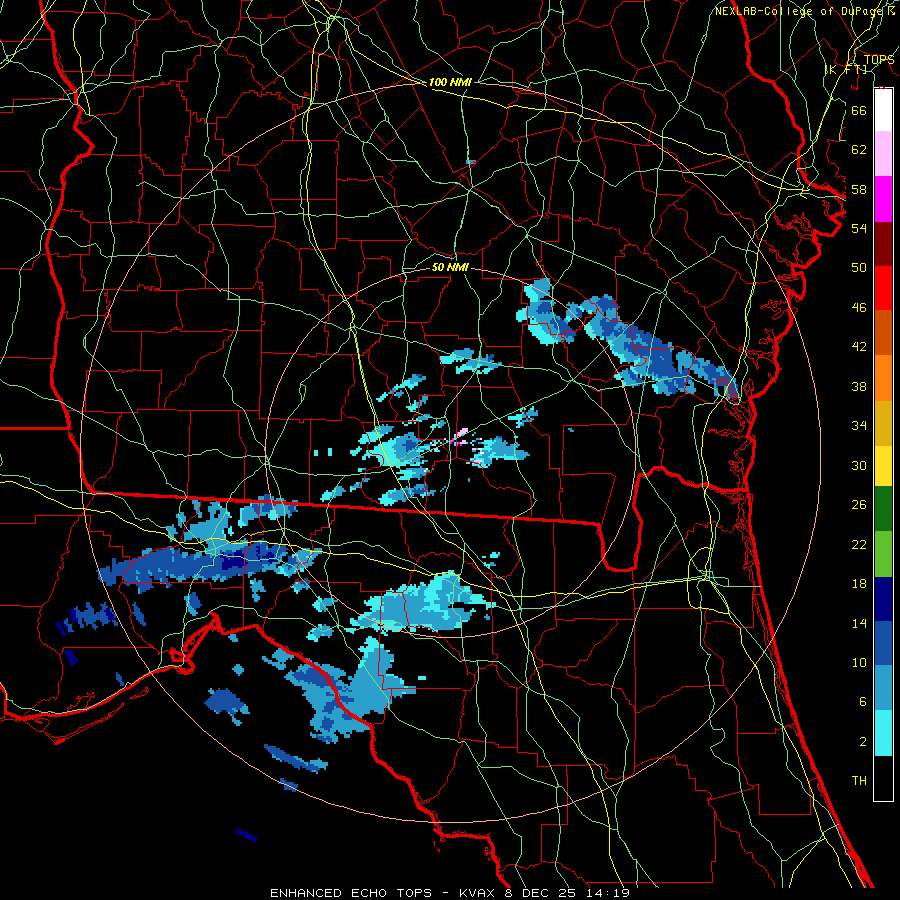Click the legend value "6"
This screenshot has width=900, height=900.
pos(862,701)
